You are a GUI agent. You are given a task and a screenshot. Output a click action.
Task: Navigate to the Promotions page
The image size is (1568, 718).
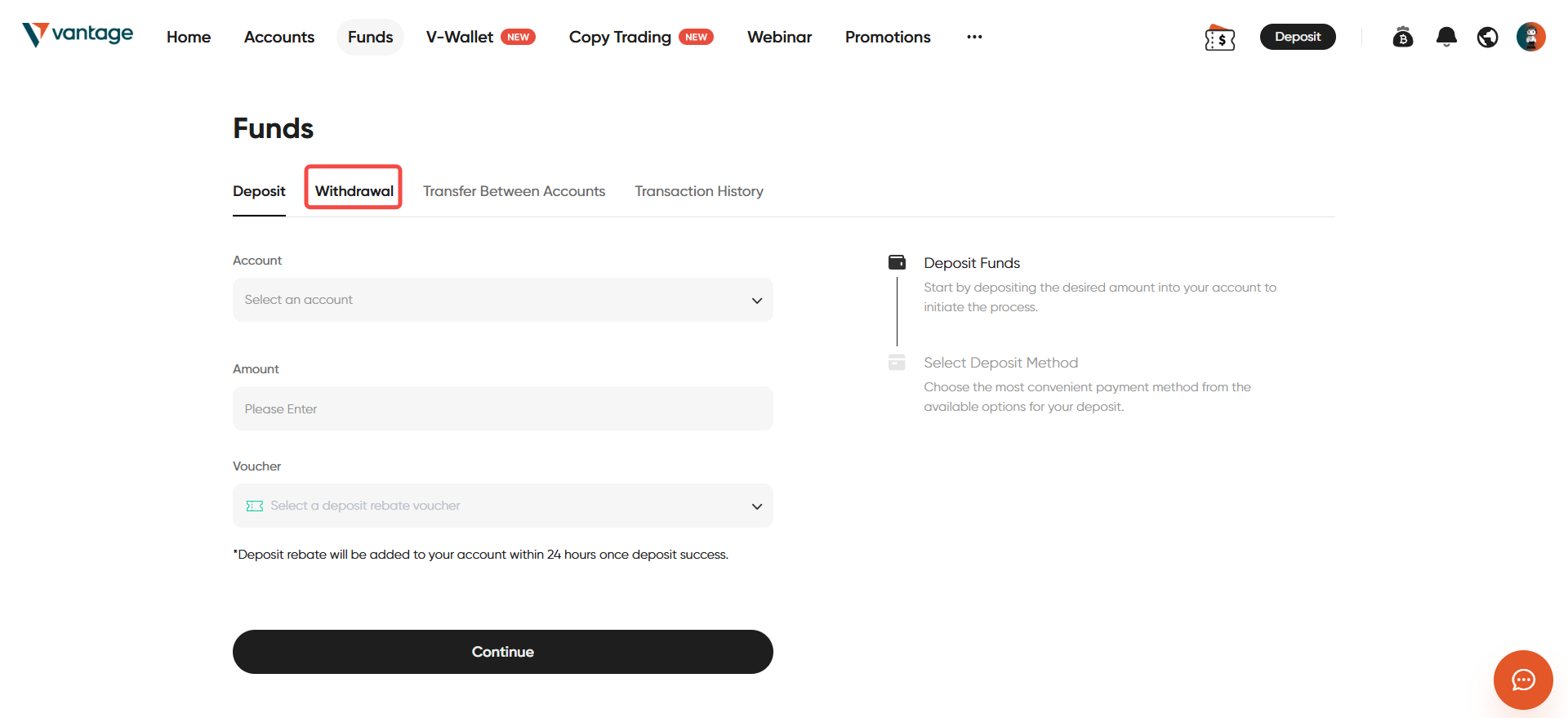(887, 37)
